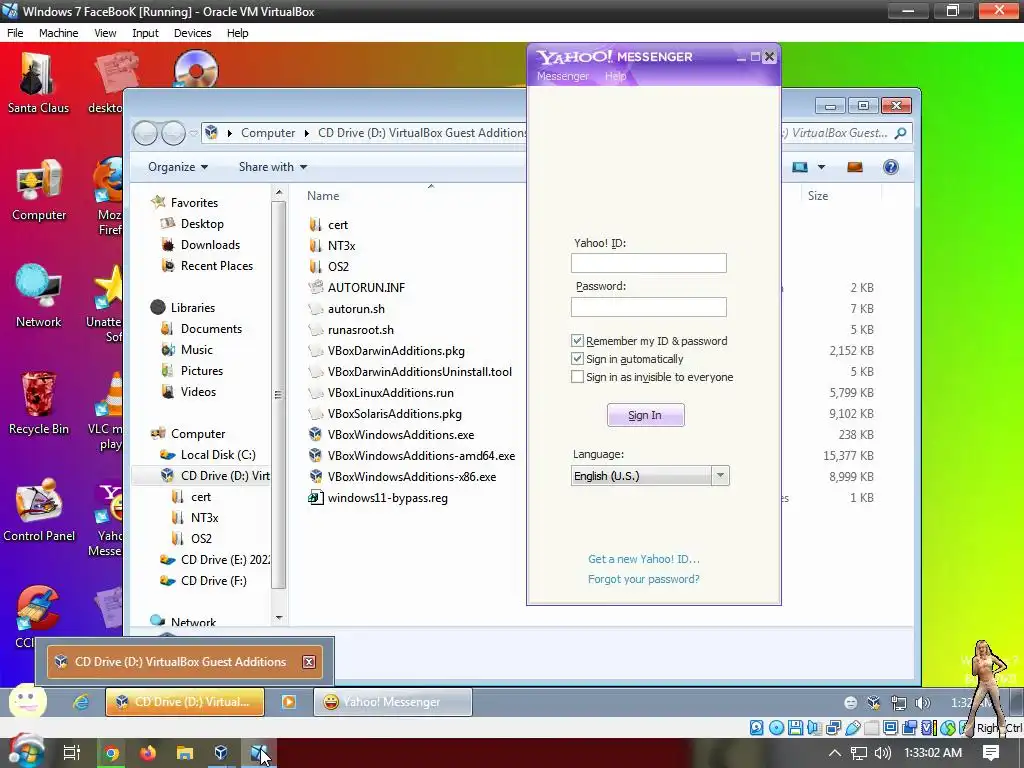Click VirtualBox audio status icon
Screen dimensions: 1024x768
814,728
